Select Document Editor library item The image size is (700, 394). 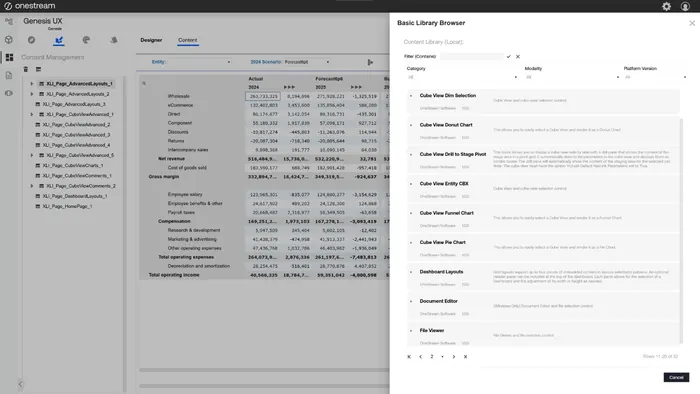coord(543,307)
